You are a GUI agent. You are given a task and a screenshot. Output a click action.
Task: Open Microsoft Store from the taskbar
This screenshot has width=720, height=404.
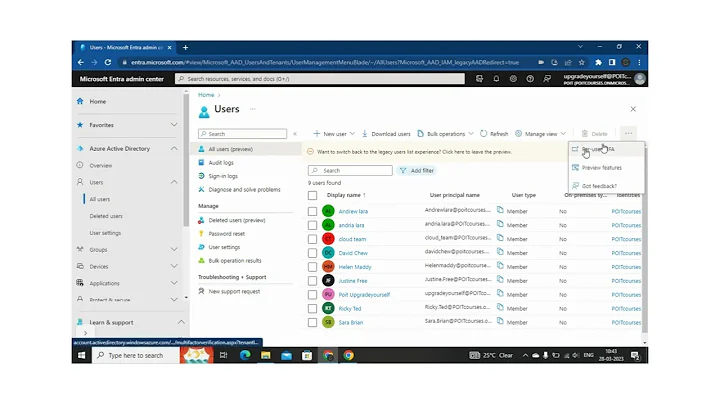click(x=307, y=355)
